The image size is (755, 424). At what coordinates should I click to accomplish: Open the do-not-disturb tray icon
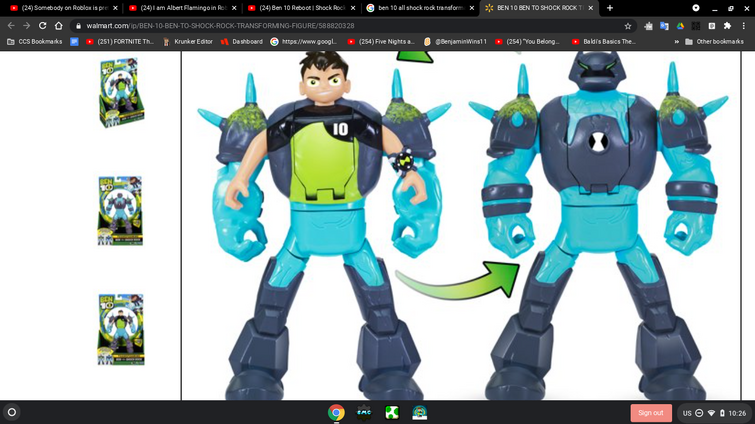(x=699, y=413)
